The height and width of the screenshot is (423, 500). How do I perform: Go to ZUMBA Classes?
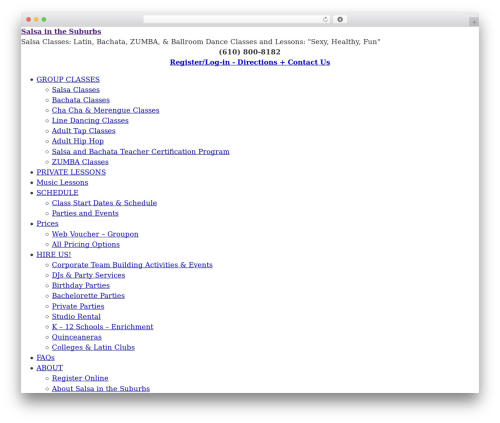(80, 162)
